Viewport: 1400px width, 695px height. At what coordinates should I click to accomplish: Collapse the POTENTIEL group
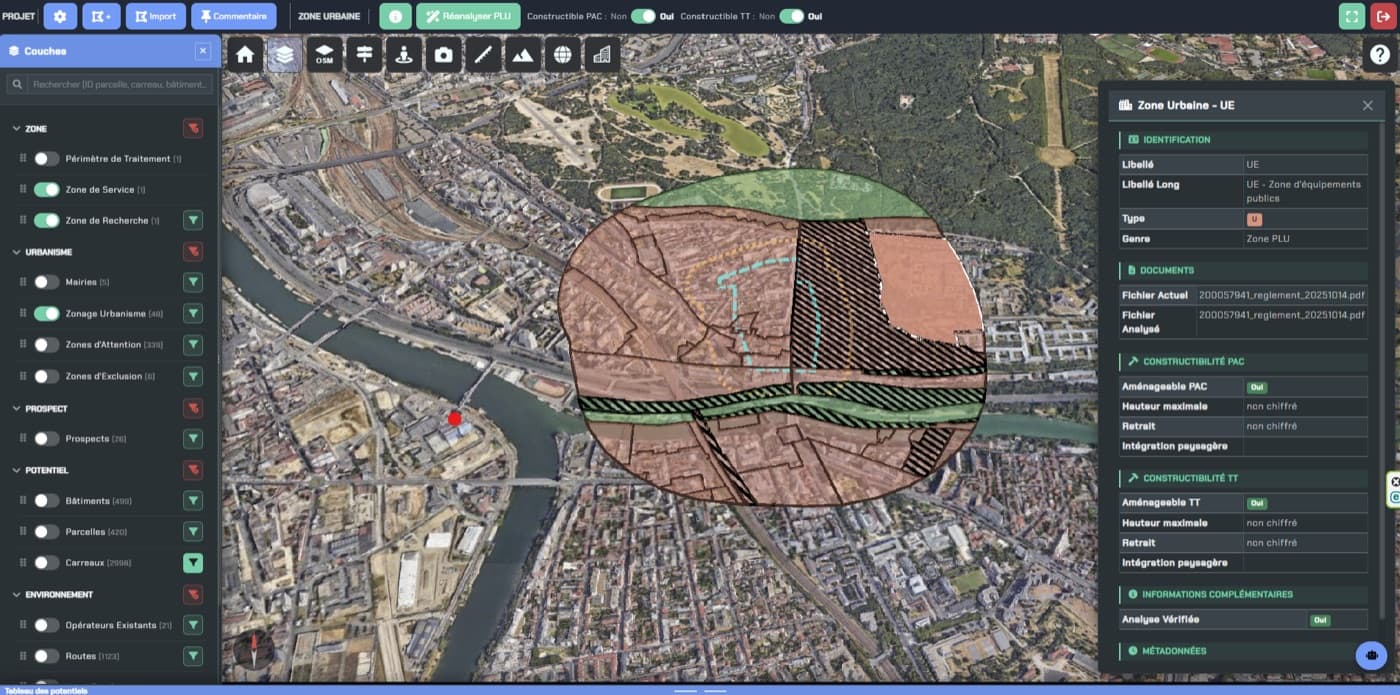(x=17, y=470)
